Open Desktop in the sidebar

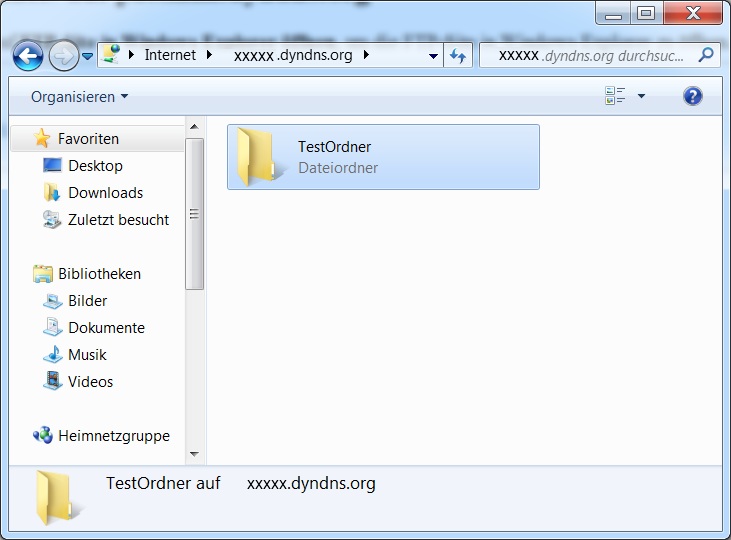pyautogui.click(x=95, y=166)
